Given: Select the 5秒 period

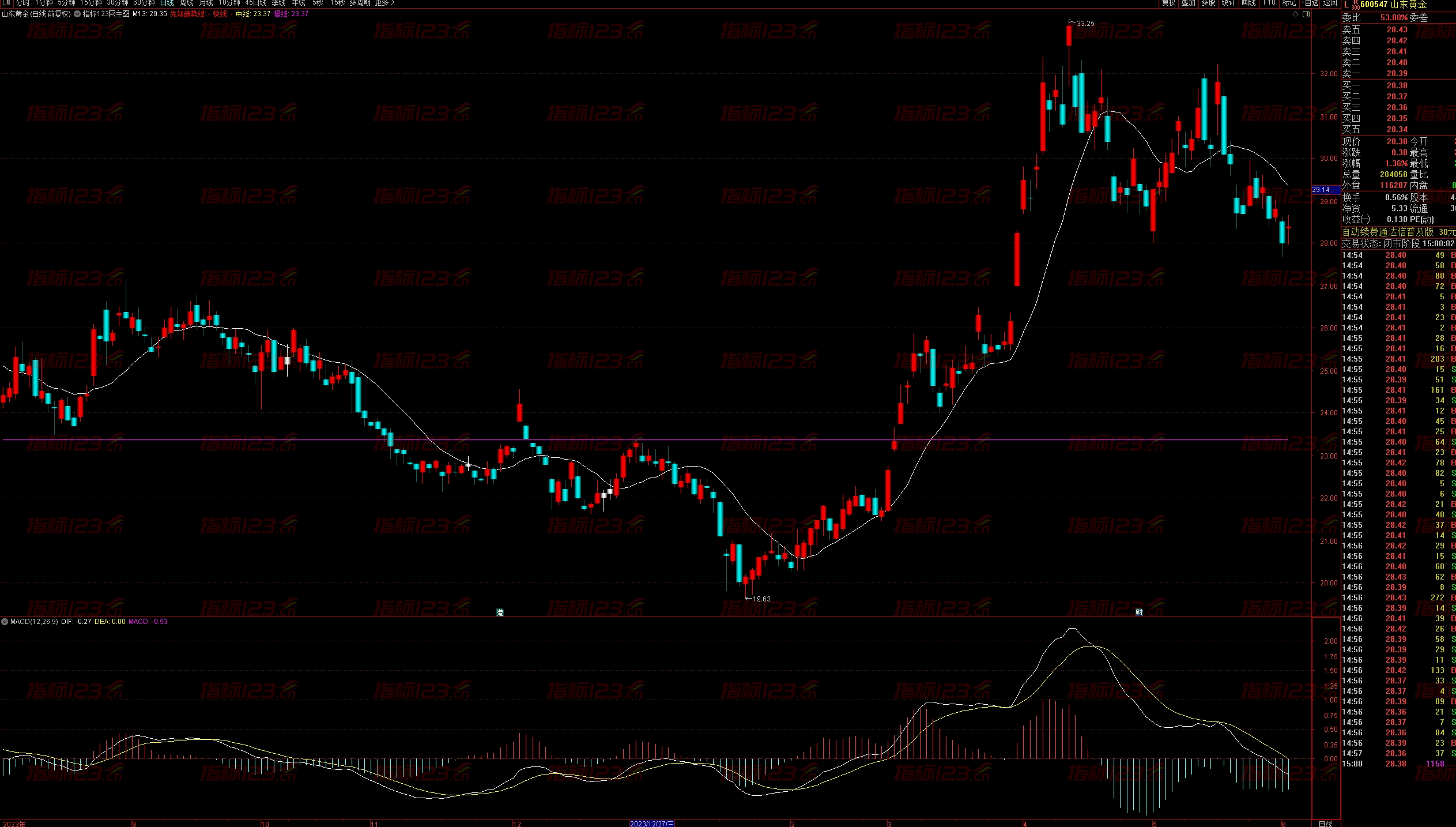Looking at the screenshot, I should point(318,3).
